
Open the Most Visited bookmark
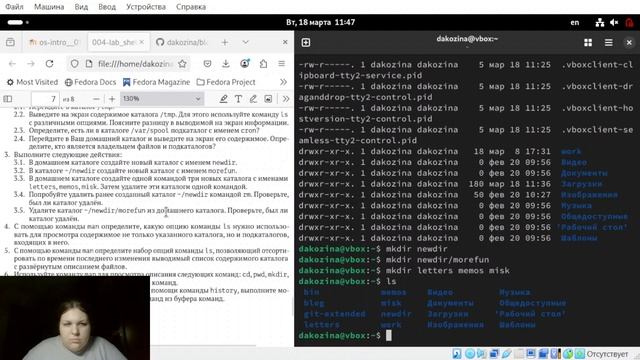32,82
